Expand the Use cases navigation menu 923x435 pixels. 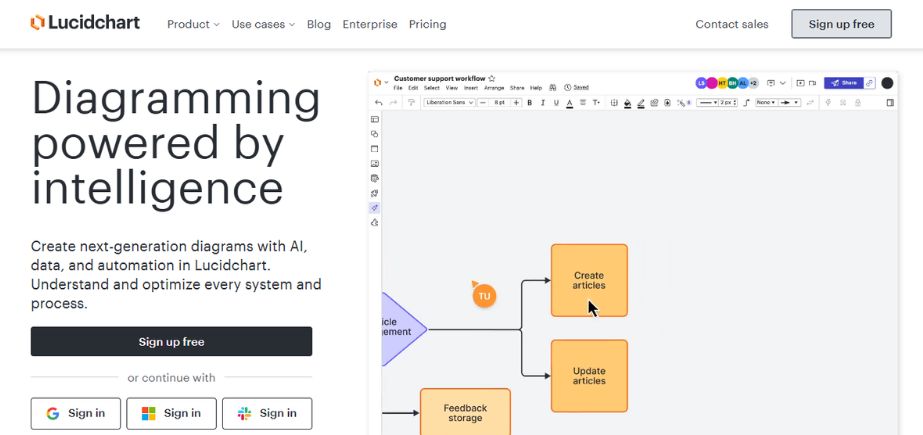point(263,24)
